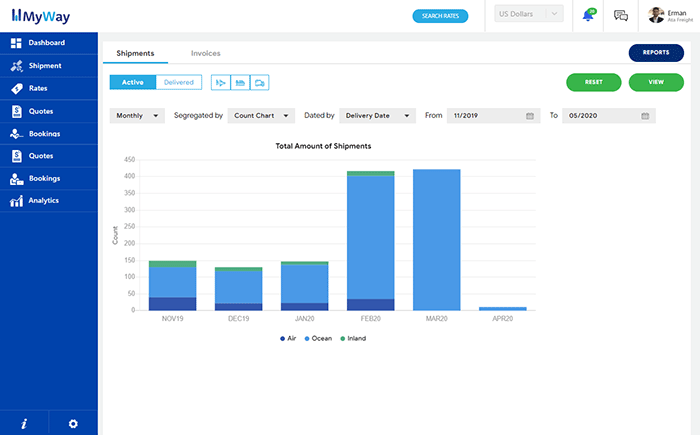Viewport: 700px width, 435px height.
Task: Click the Dashboard grid icon
Action: (16, 43)
